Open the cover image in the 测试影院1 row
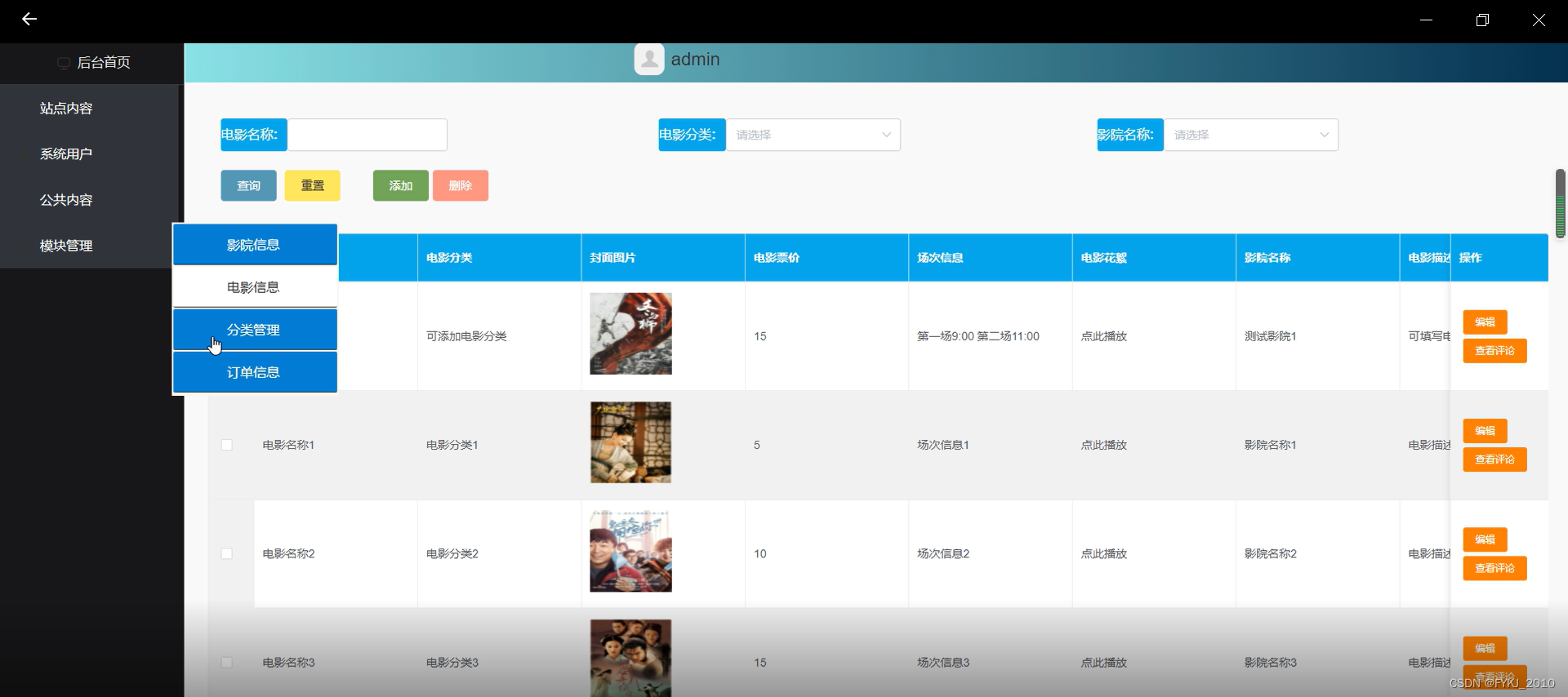Viewport: 1568px width, 697px height. [631, 334]
